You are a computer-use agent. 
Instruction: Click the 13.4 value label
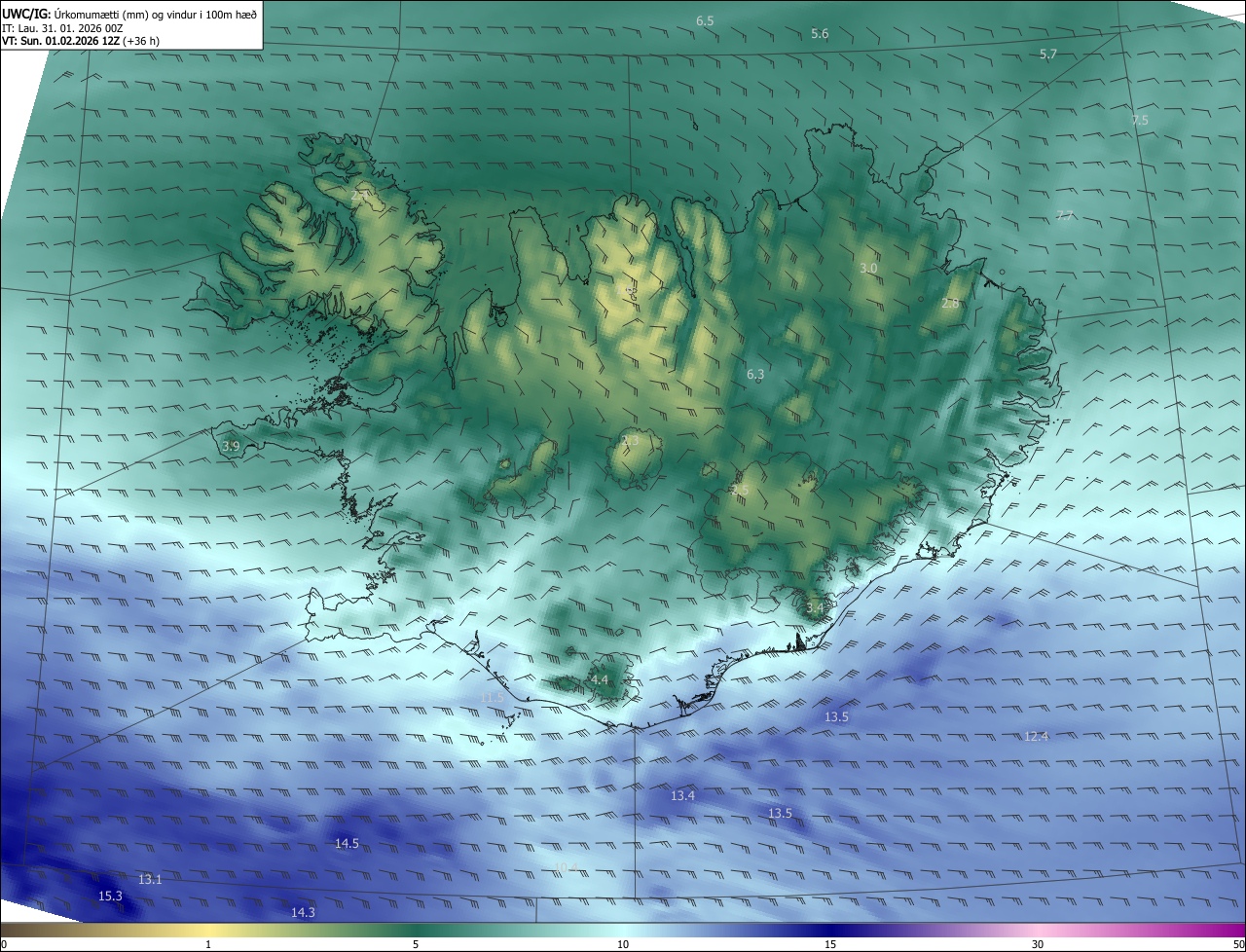[x=682, y=796]
